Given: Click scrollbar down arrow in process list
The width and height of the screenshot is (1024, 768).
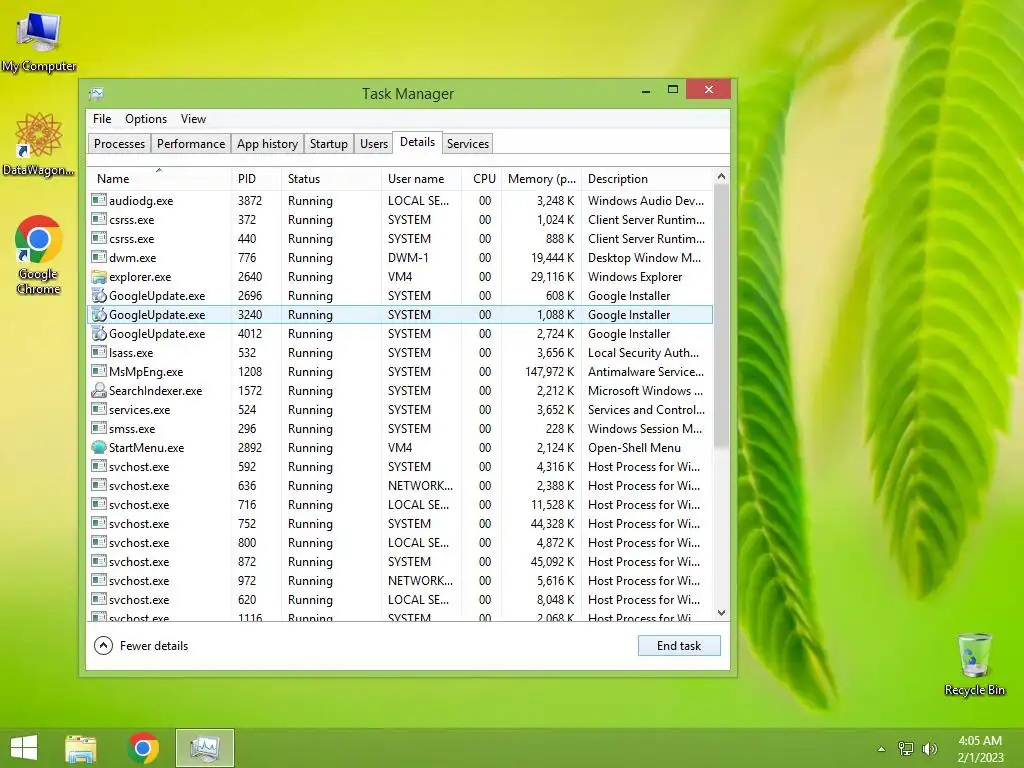Looking at the screenshot, I should 721,613.
